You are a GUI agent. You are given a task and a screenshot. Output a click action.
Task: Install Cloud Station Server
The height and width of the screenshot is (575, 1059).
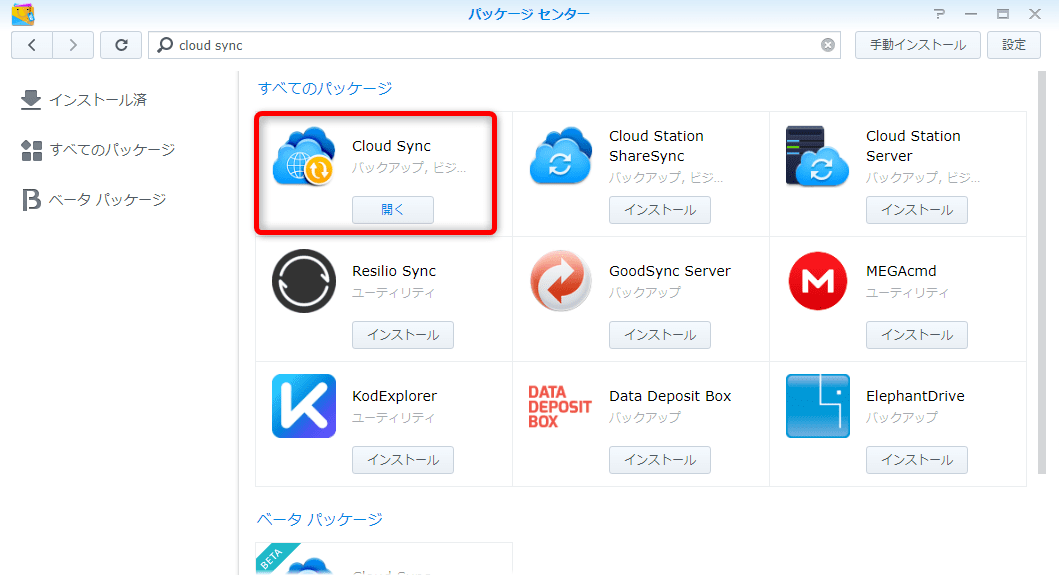(916, 210)
